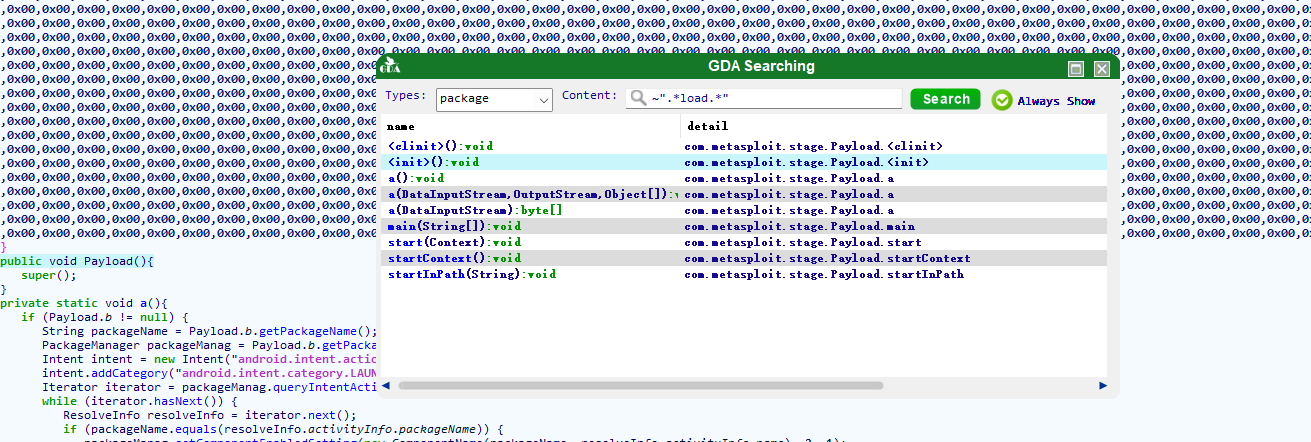Click the horizontal scrollbar thumb in results

(x=640, y=385)
